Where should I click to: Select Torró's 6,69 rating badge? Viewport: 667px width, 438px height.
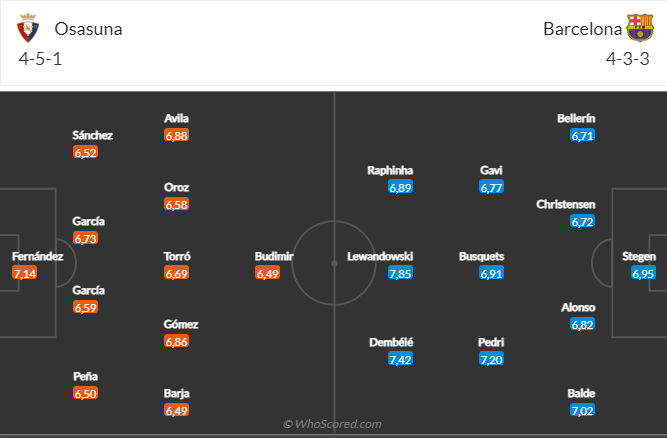177,273
